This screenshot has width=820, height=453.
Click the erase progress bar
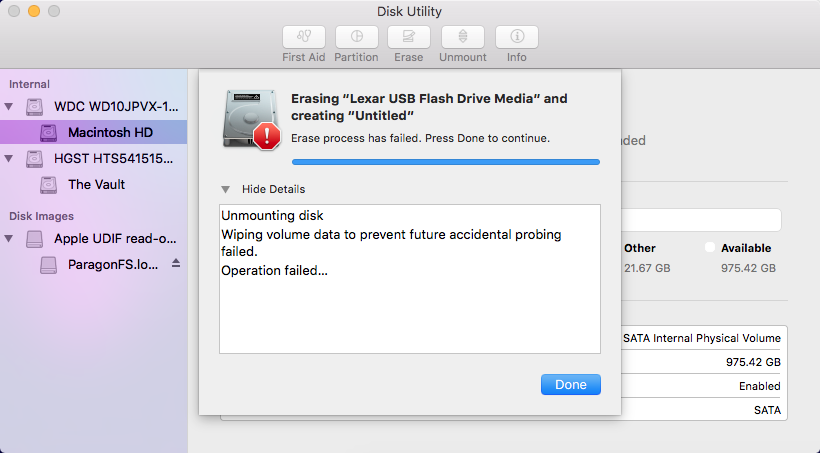coord(446,162)
